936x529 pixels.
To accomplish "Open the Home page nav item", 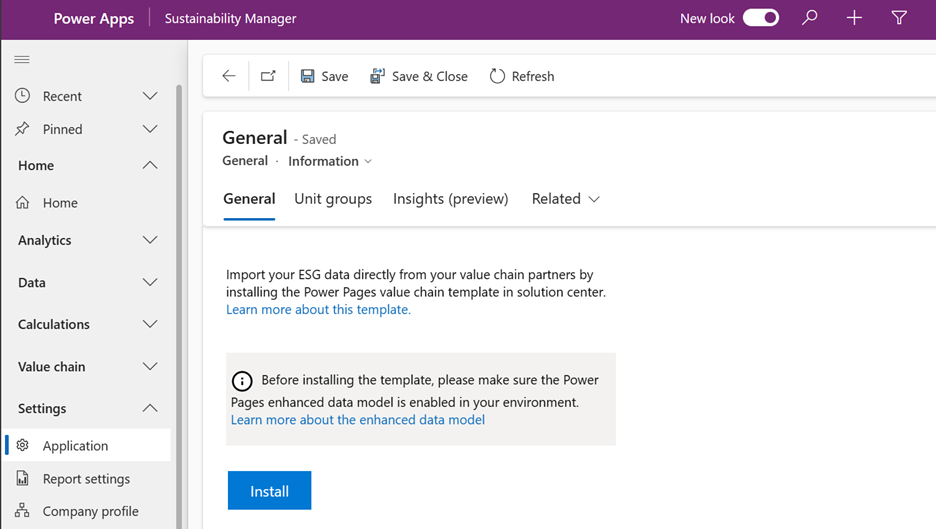I will (87, 203).
